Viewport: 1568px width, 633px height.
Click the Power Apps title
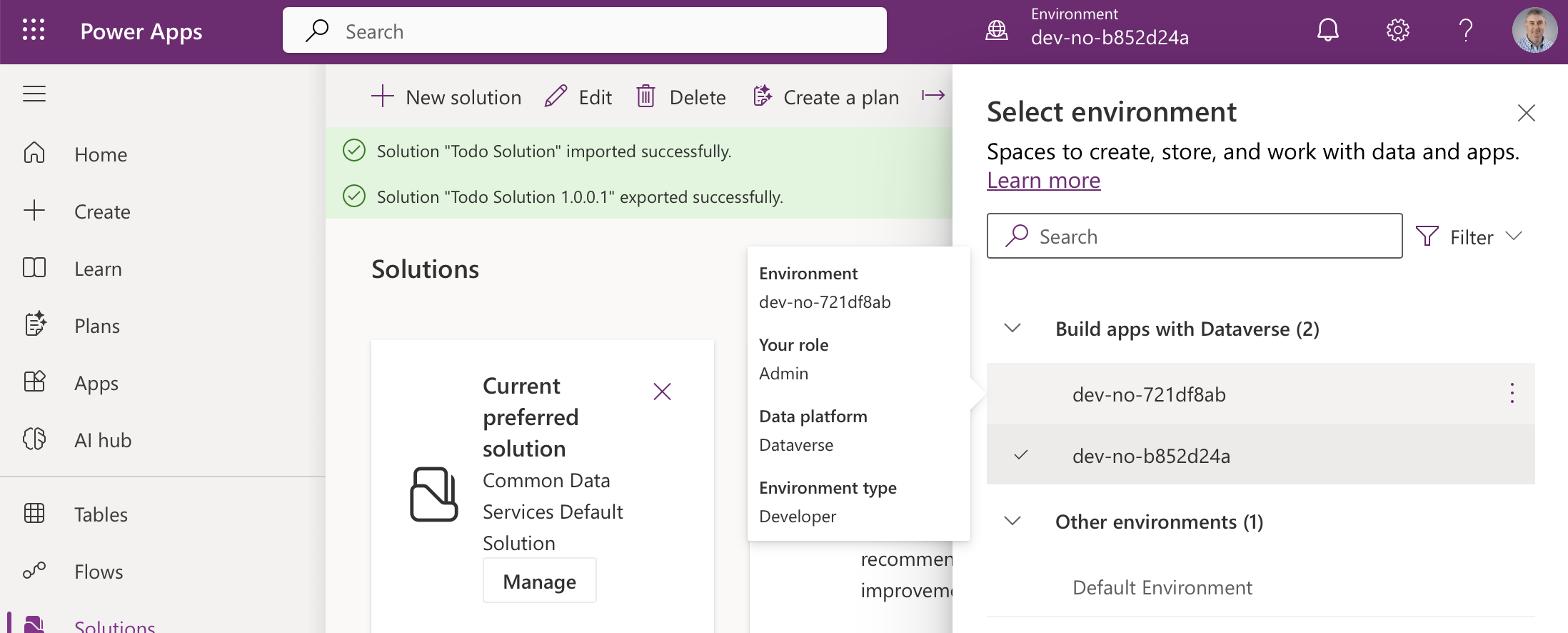click(141, 31)
